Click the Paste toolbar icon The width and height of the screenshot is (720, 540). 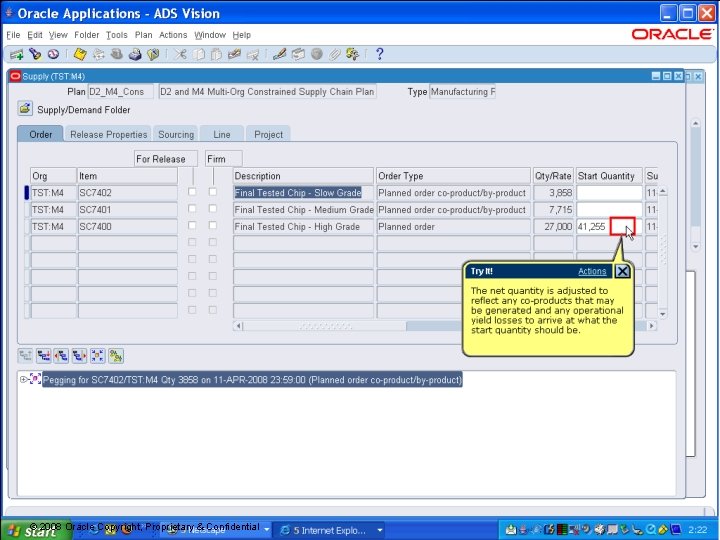[216, 55]
